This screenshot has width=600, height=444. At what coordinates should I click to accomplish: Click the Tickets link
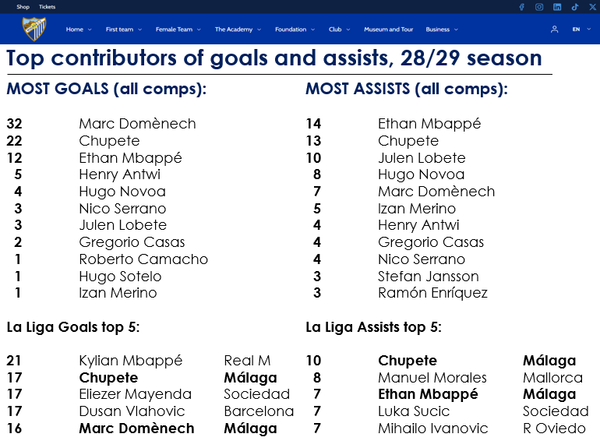coord(47,7)
